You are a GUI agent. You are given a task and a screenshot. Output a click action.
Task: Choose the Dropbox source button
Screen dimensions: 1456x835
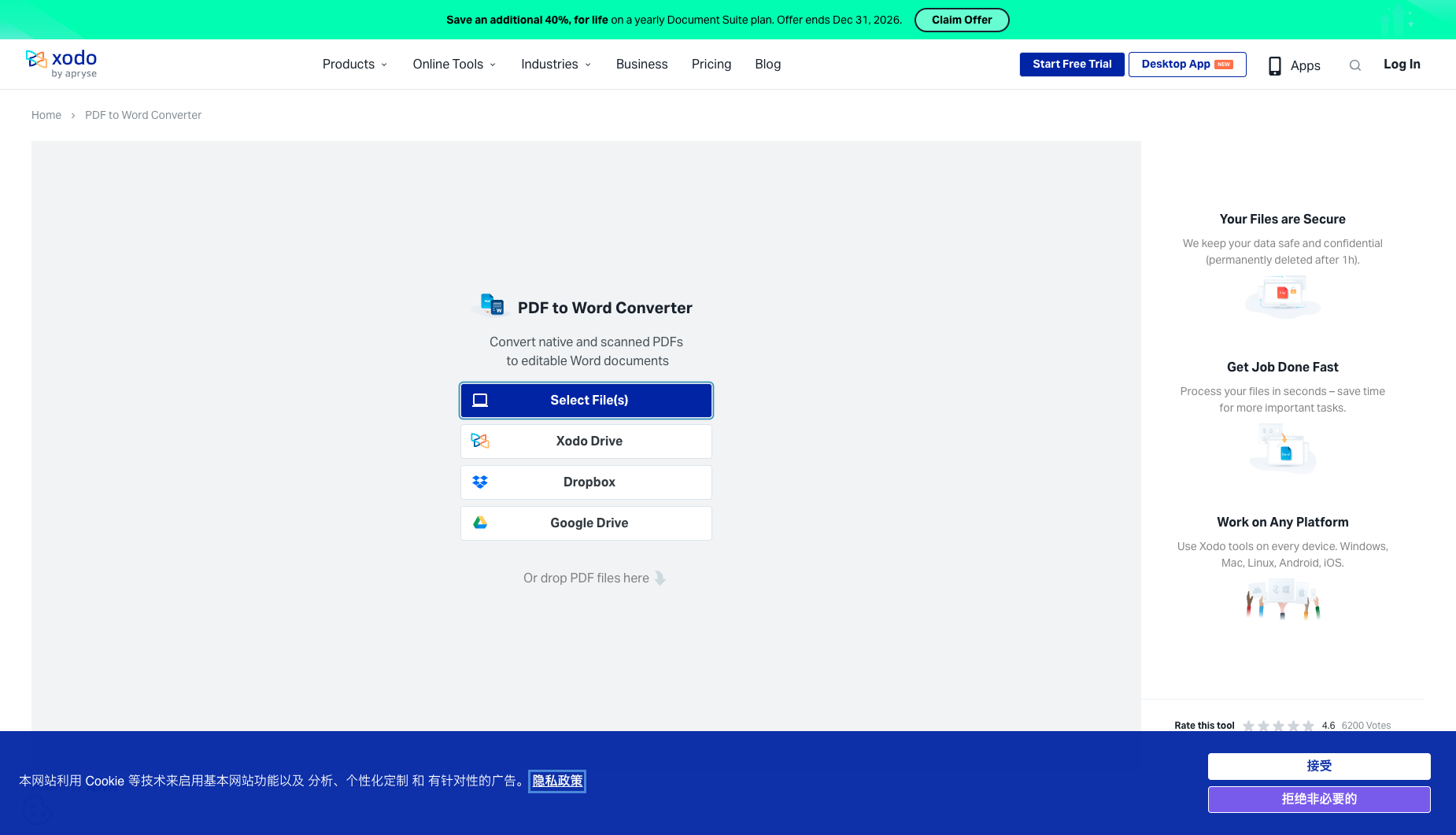[586, 482]
